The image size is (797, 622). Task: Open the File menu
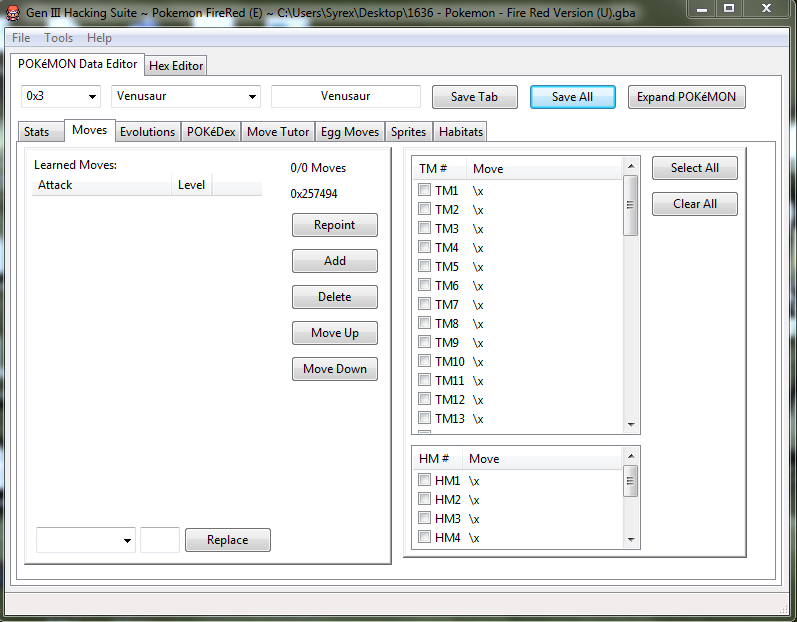tap(21, 38)
